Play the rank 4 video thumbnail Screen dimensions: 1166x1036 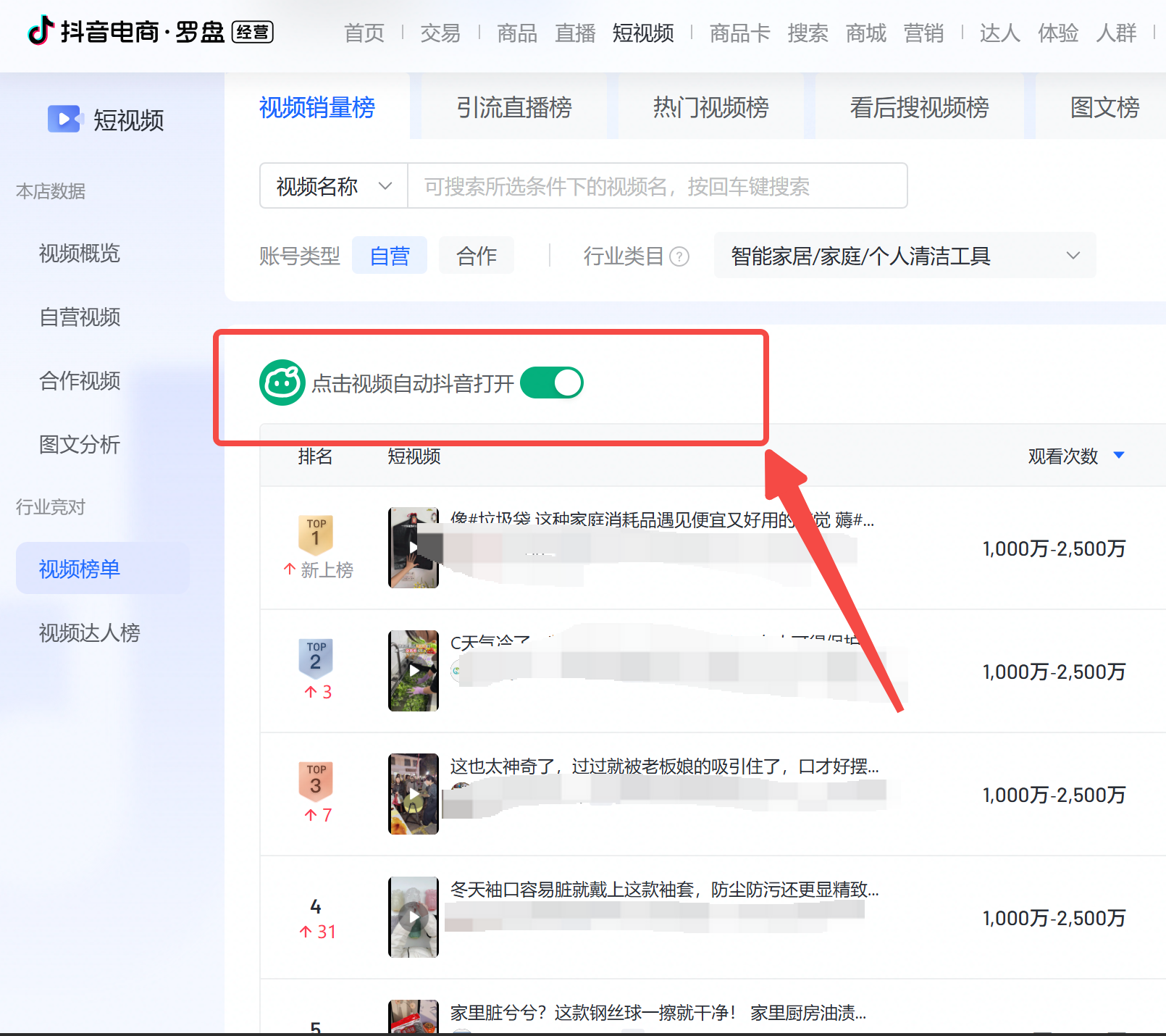click(x=414, y=917)
